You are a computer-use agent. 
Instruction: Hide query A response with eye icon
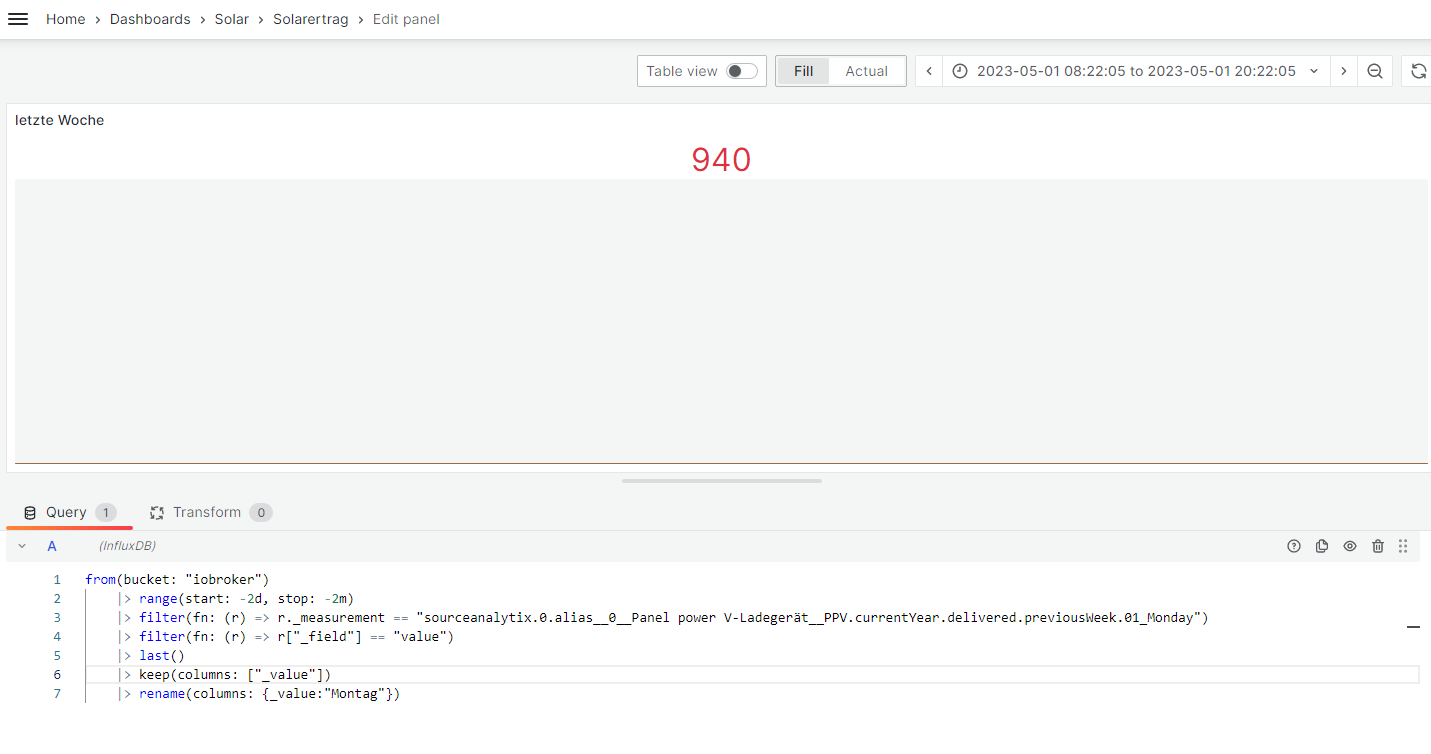point(1350,546)
